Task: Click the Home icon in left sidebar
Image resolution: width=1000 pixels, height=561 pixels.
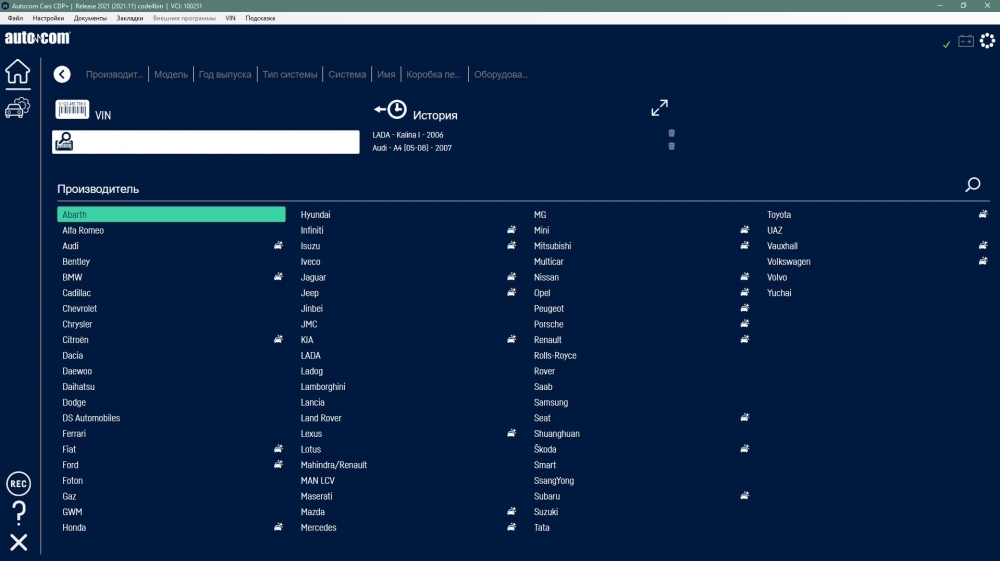Action: click(18, 72)
